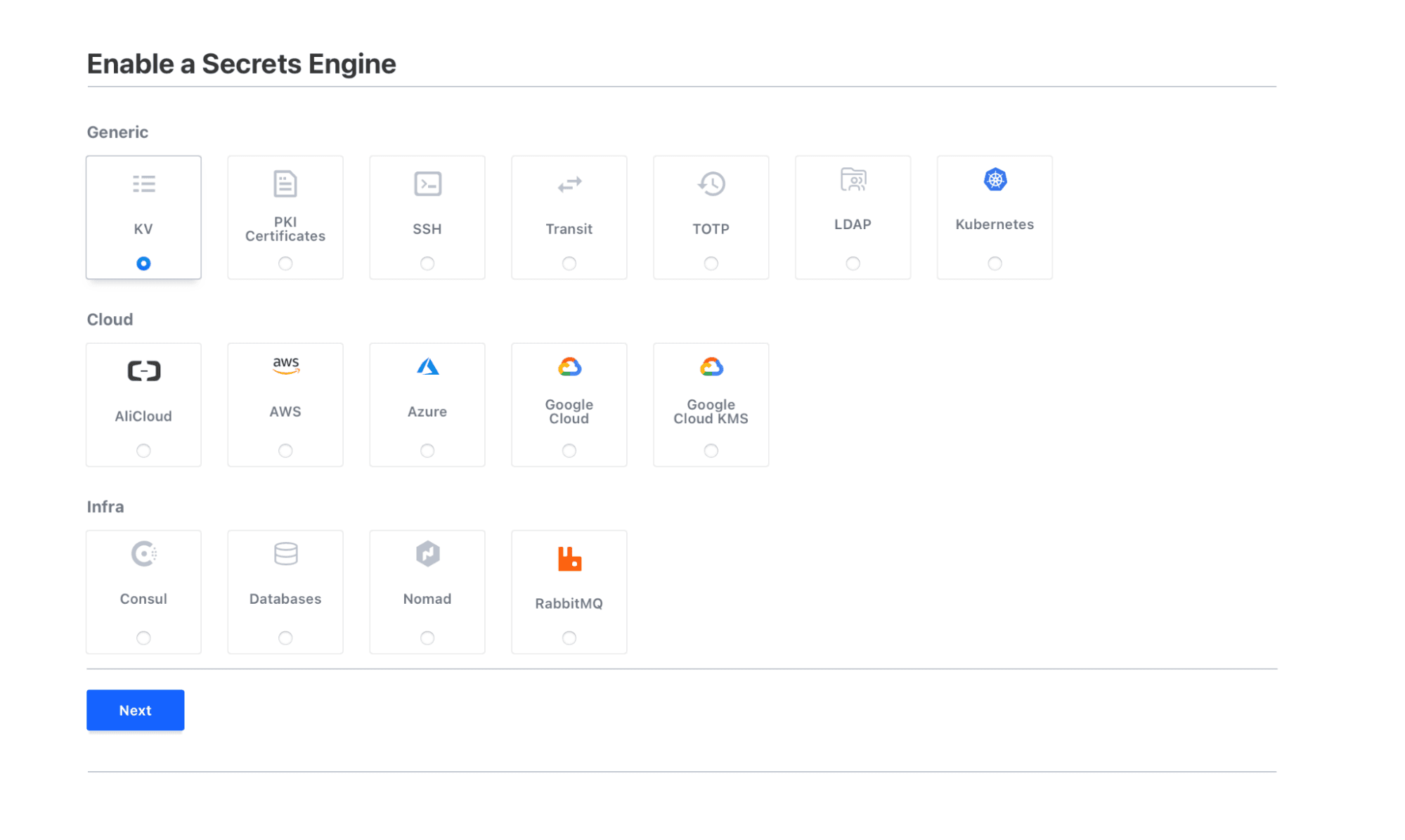This screenshot has height=840, width=1405.
Task: Choose the Google Cloud radio option
Action: (x=569, y=451)
